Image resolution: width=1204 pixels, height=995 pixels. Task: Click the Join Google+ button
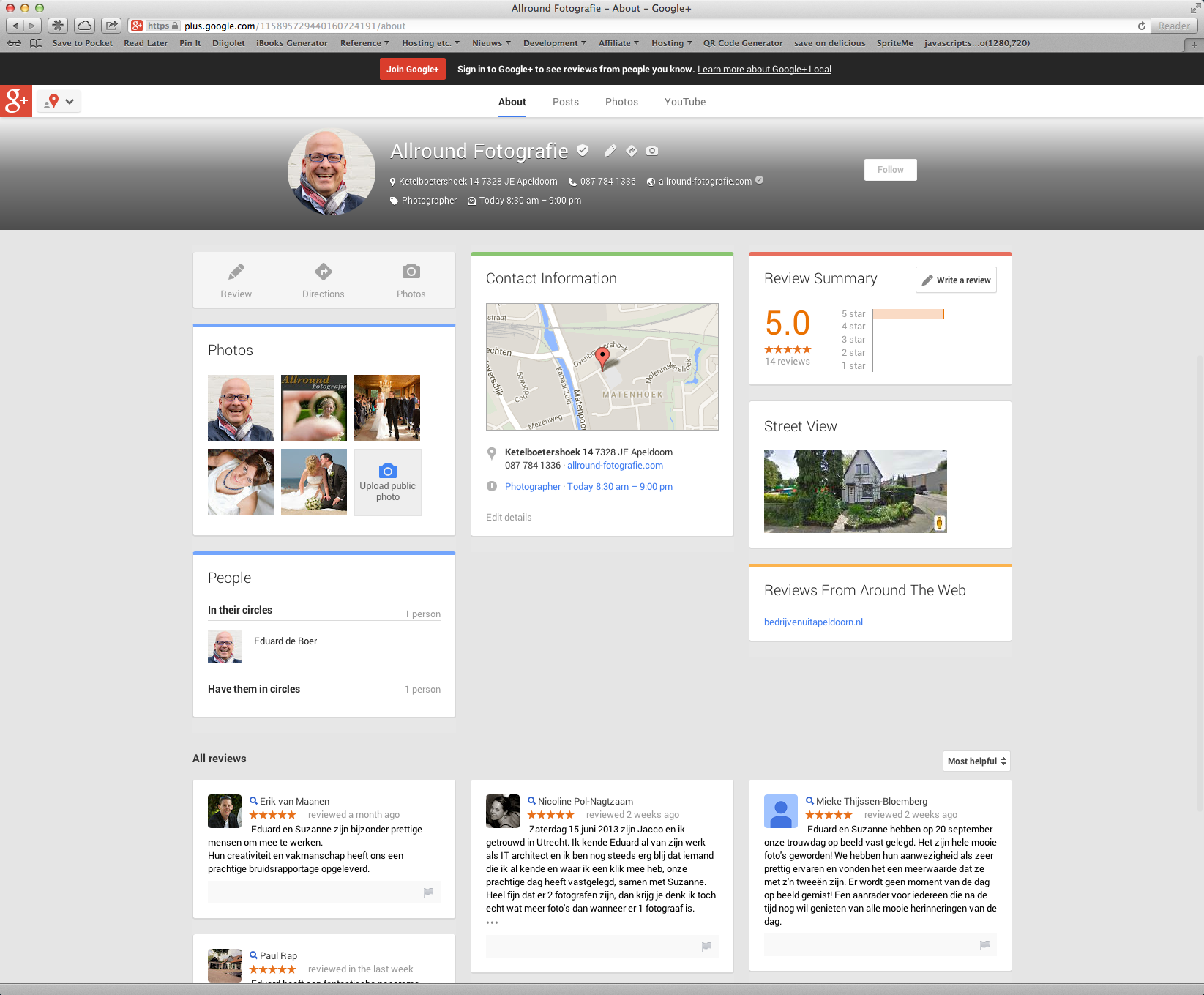click(412, 70)
